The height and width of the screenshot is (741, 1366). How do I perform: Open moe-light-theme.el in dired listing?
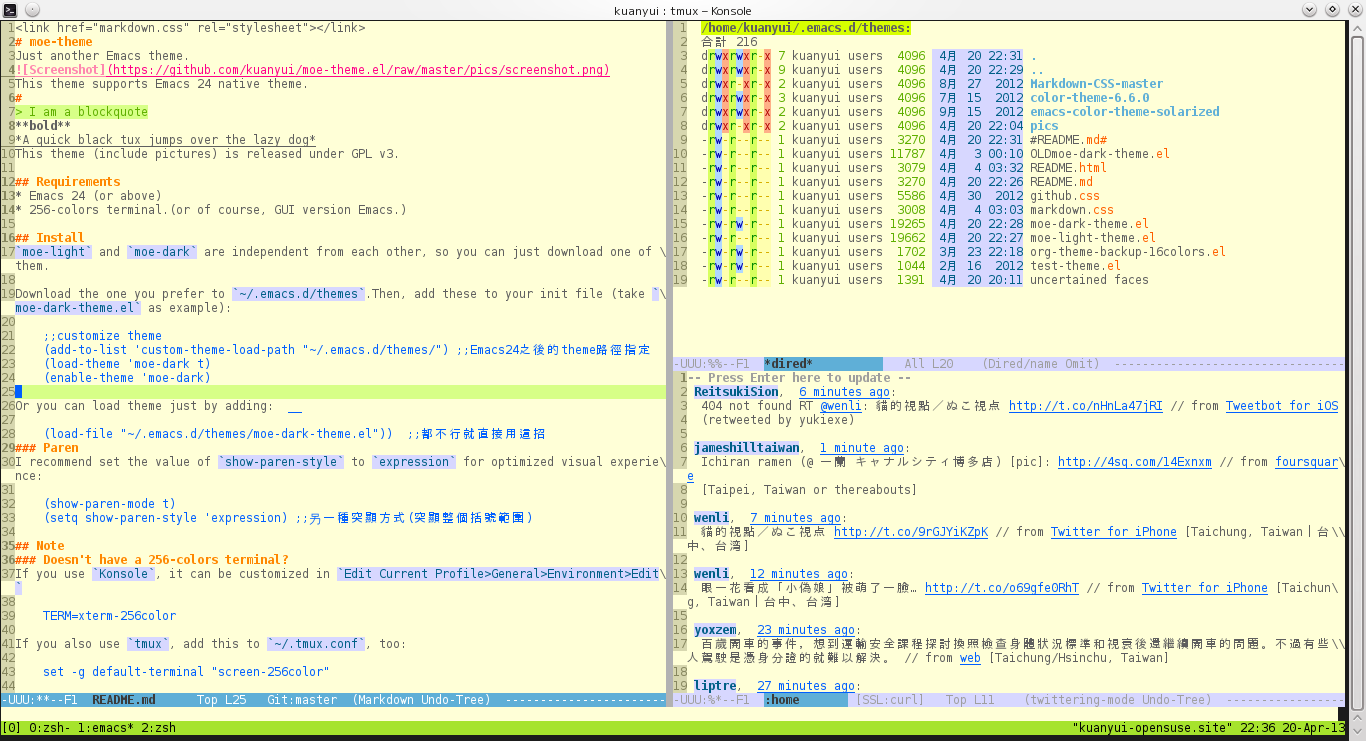[x=1093, y=238]
